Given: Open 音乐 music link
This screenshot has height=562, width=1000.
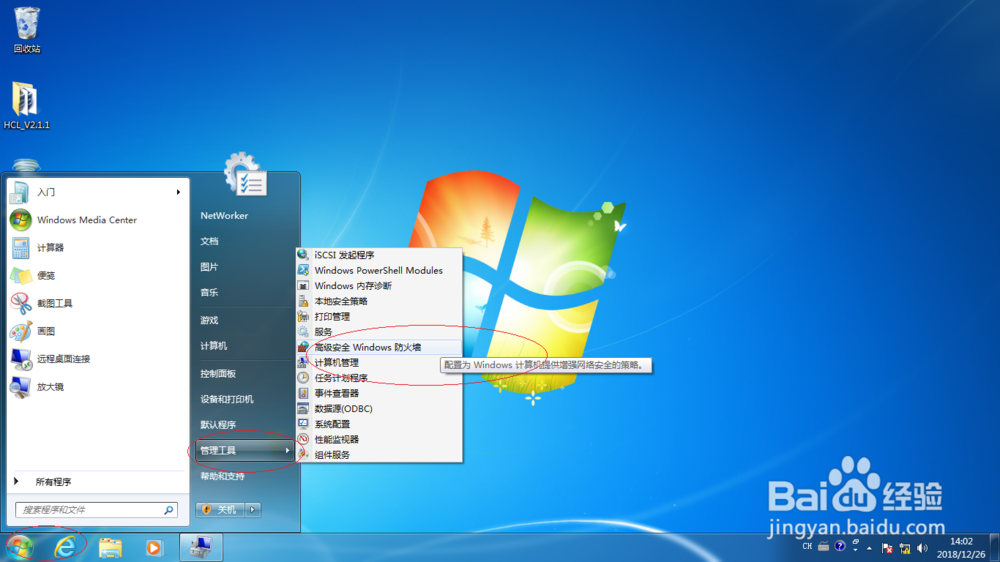Looking at the screenshot, I should 209,292.
